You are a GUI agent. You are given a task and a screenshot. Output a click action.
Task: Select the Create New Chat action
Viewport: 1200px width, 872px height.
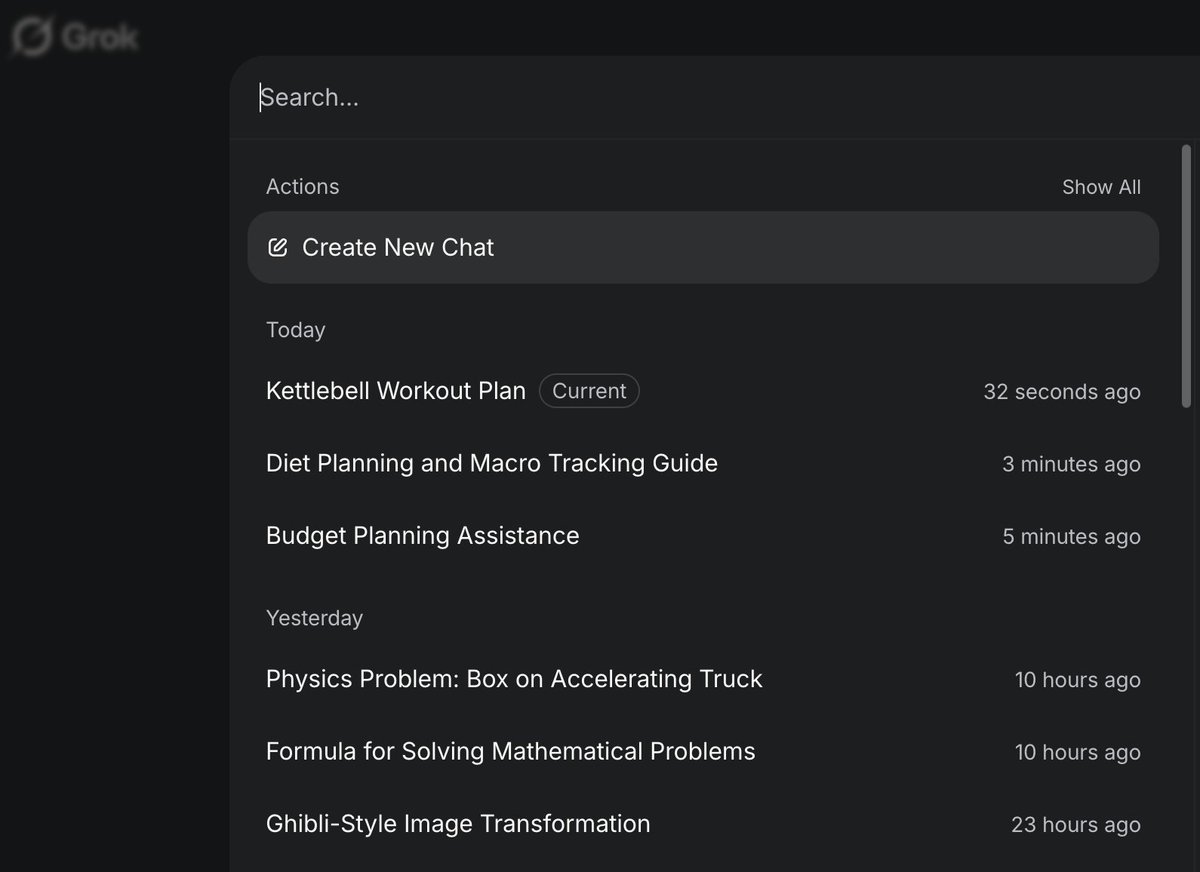[703, 247]
